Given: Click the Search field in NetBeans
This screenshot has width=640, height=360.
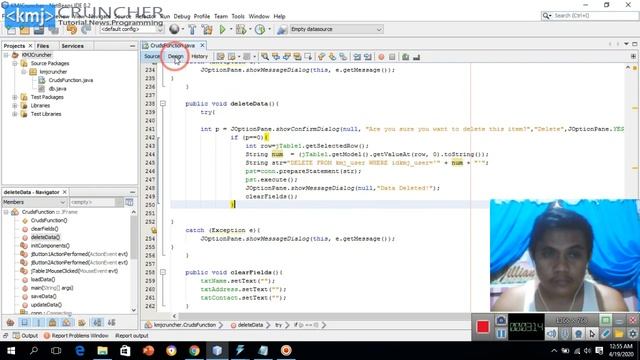Looking at the screenshot, I should [x=590, y=16].
